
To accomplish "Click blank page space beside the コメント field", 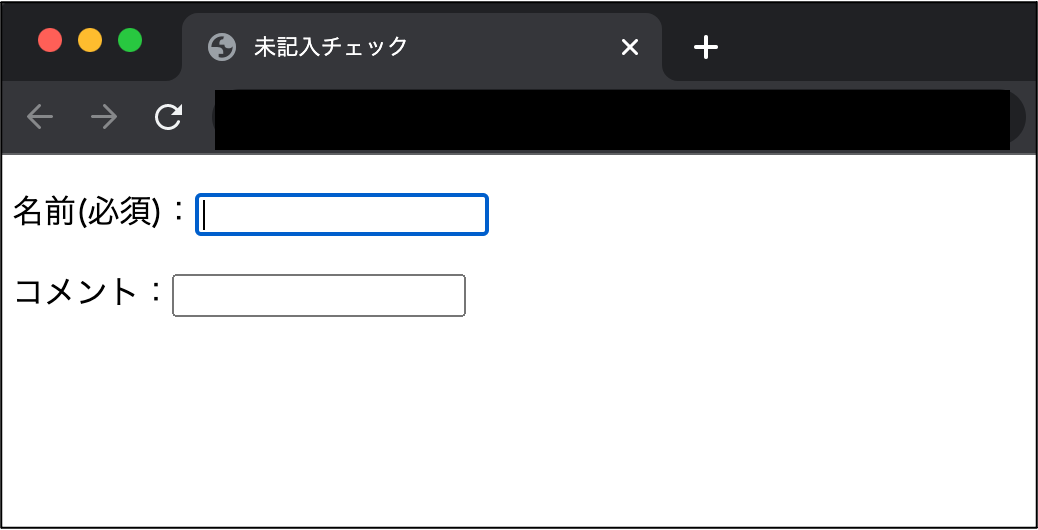I will [x=748, y=295].
